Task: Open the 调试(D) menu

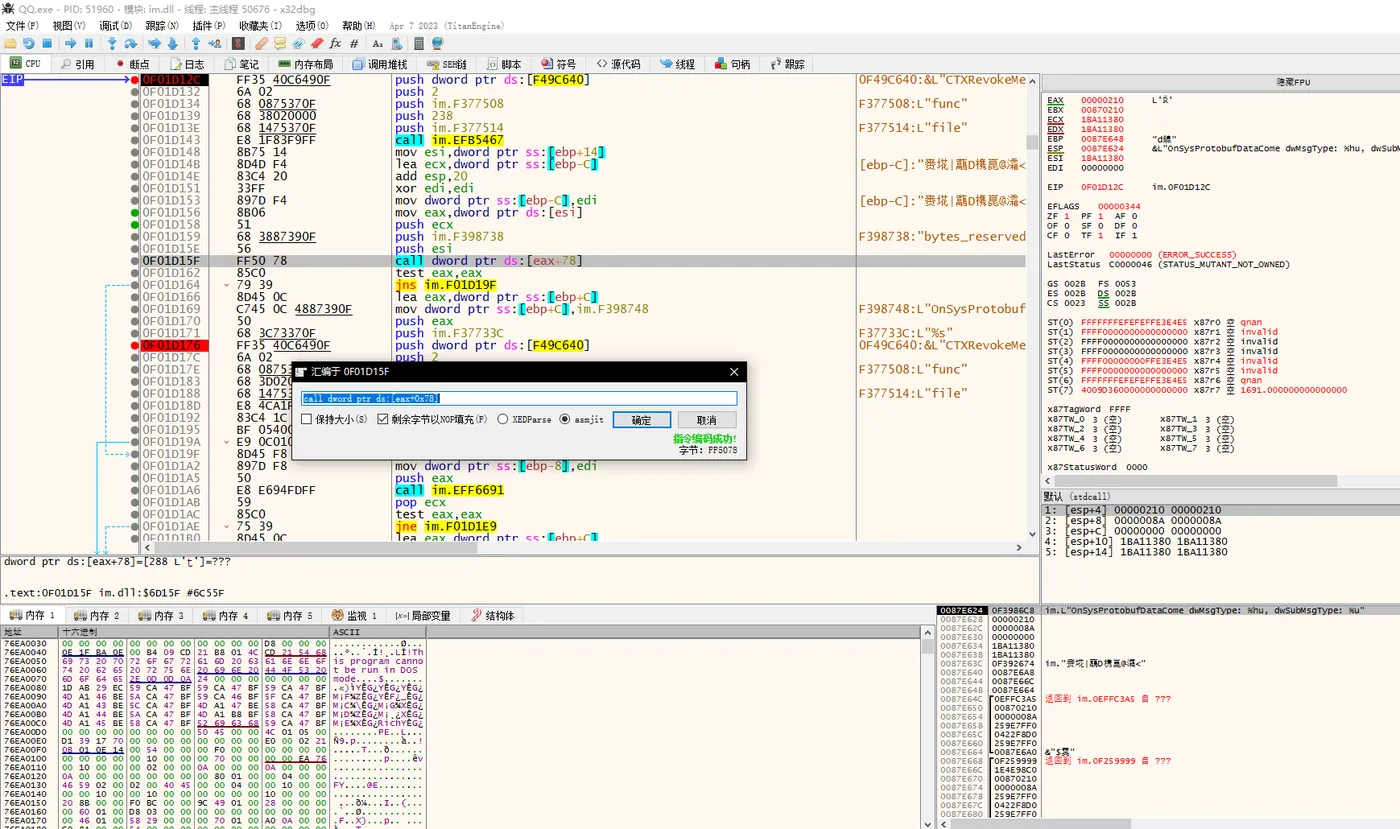Action: (115, 25)
